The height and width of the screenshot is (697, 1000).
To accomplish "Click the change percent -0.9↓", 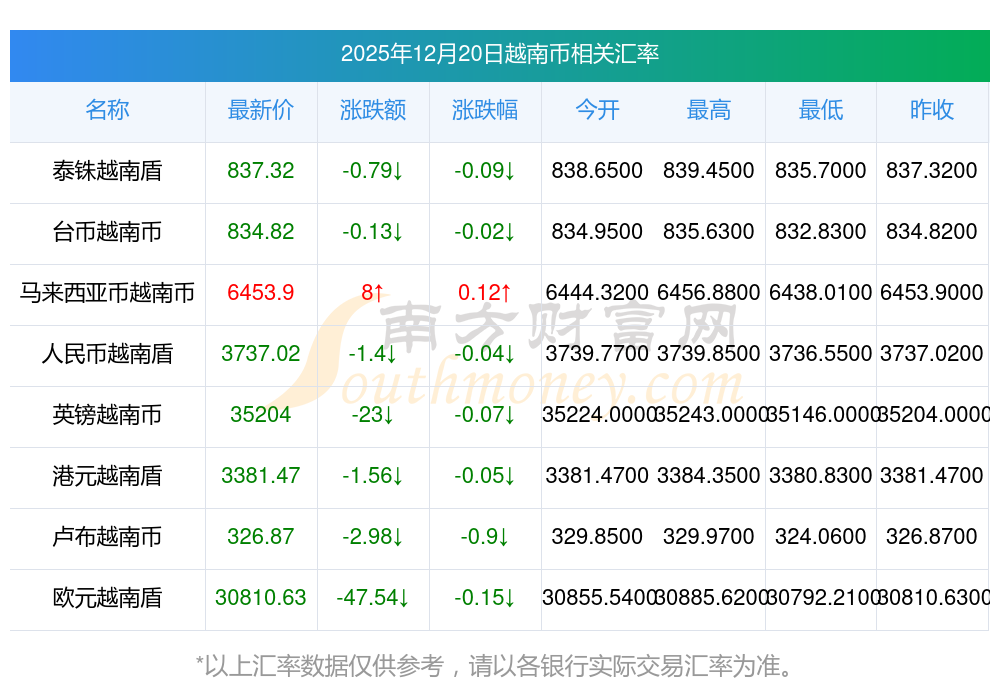I will click(x=485, y=536).
